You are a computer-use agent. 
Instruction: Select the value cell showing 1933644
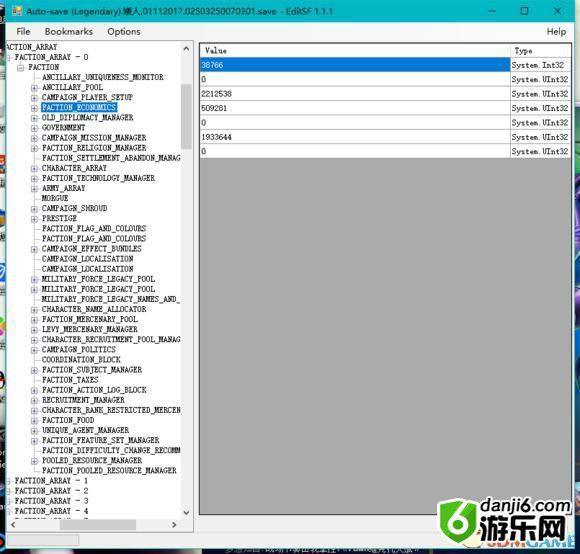(355, 137)
